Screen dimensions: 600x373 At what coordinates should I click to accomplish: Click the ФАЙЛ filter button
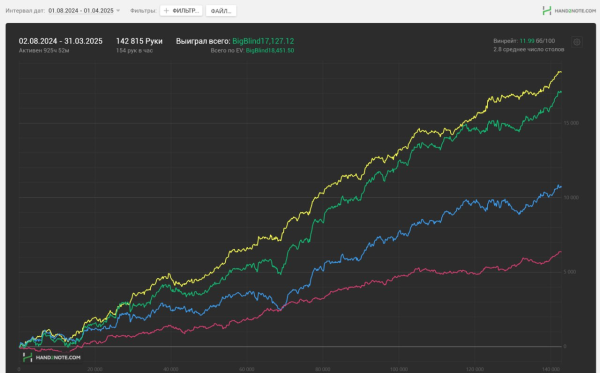click(221, 11)
